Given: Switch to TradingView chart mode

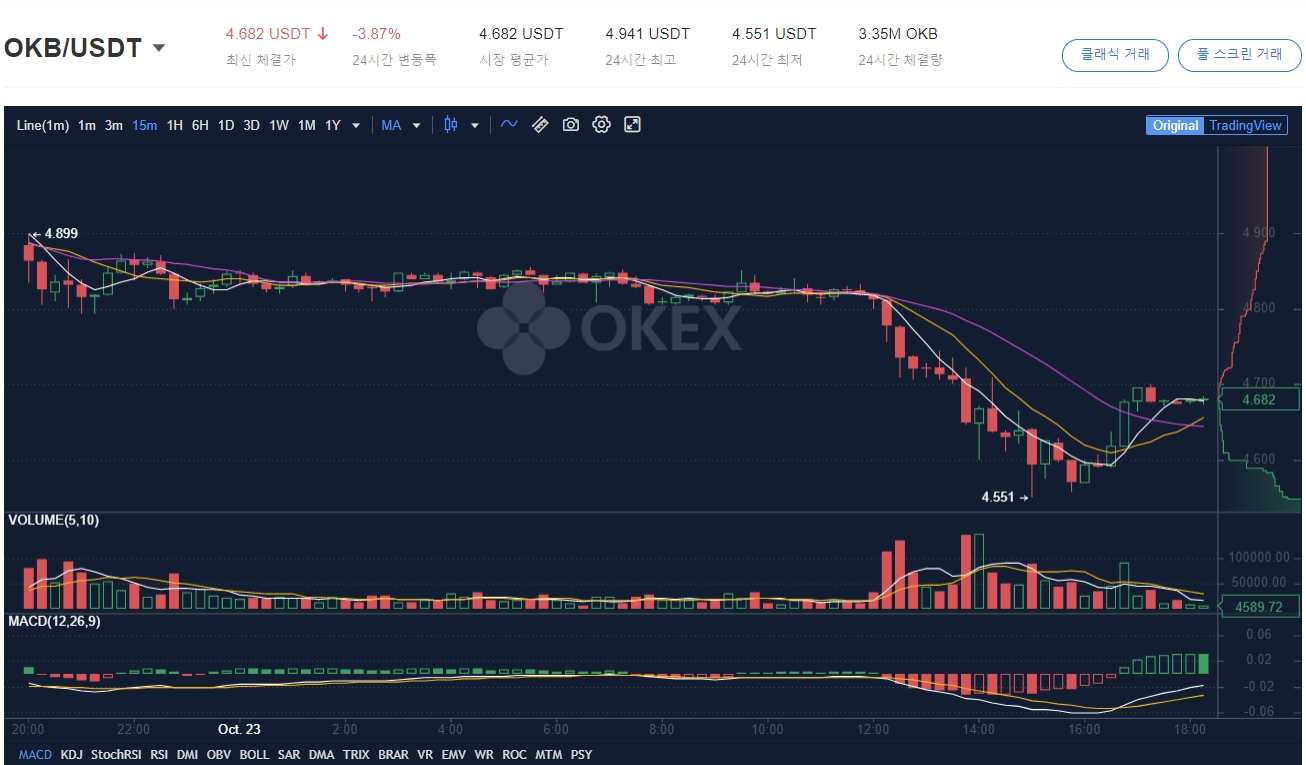Looking at the screenshot, I should click(x=1245, y=125).
